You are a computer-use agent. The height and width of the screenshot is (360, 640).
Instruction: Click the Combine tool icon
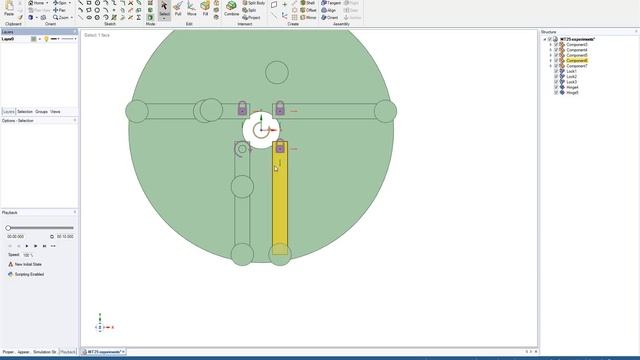click(x=231, y=6)
